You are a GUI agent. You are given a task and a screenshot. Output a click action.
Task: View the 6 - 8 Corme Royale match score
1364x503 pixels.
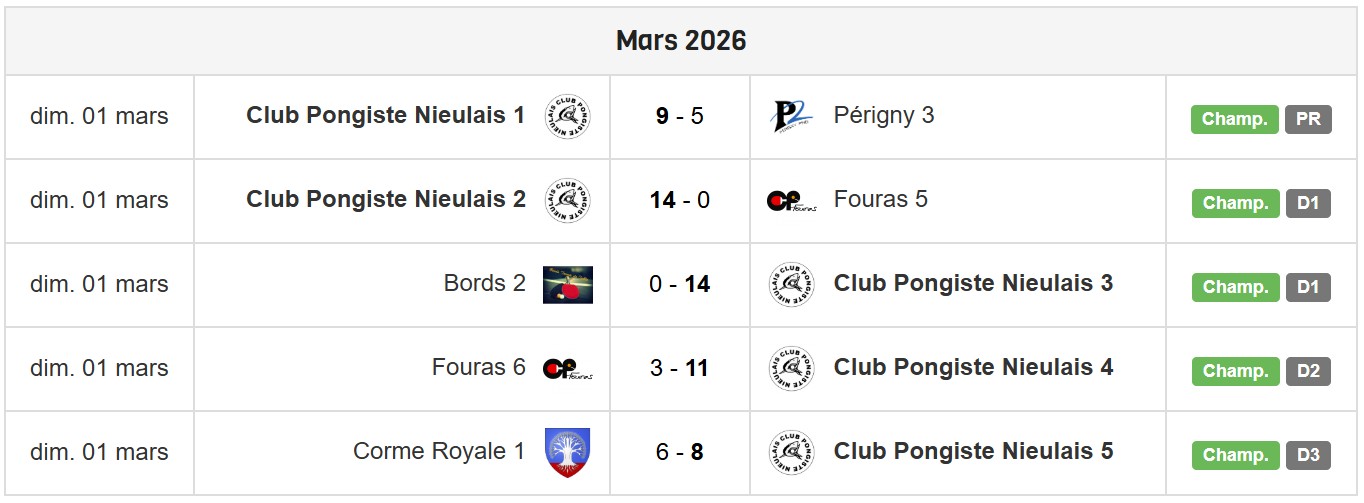click(x=680, y=452)
